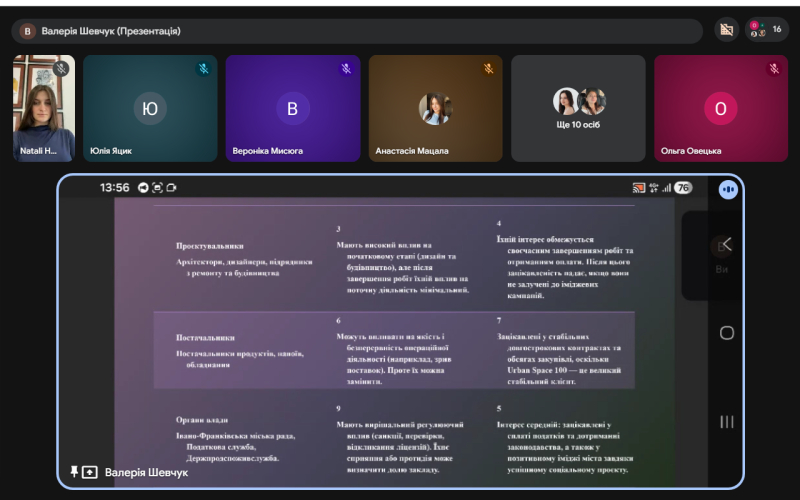800x500 pixels.
Task: Click muted mic icon on Вероніка Мисюга's tile
Action: (x=346, y=69)
